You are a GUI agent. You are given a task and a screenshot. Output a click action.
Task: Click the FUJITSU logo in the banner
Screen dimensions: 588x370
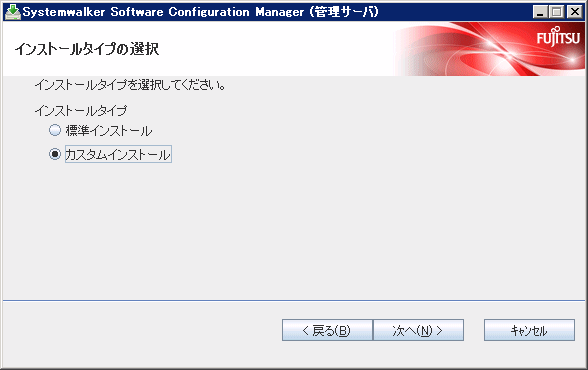tap(558, 37)
